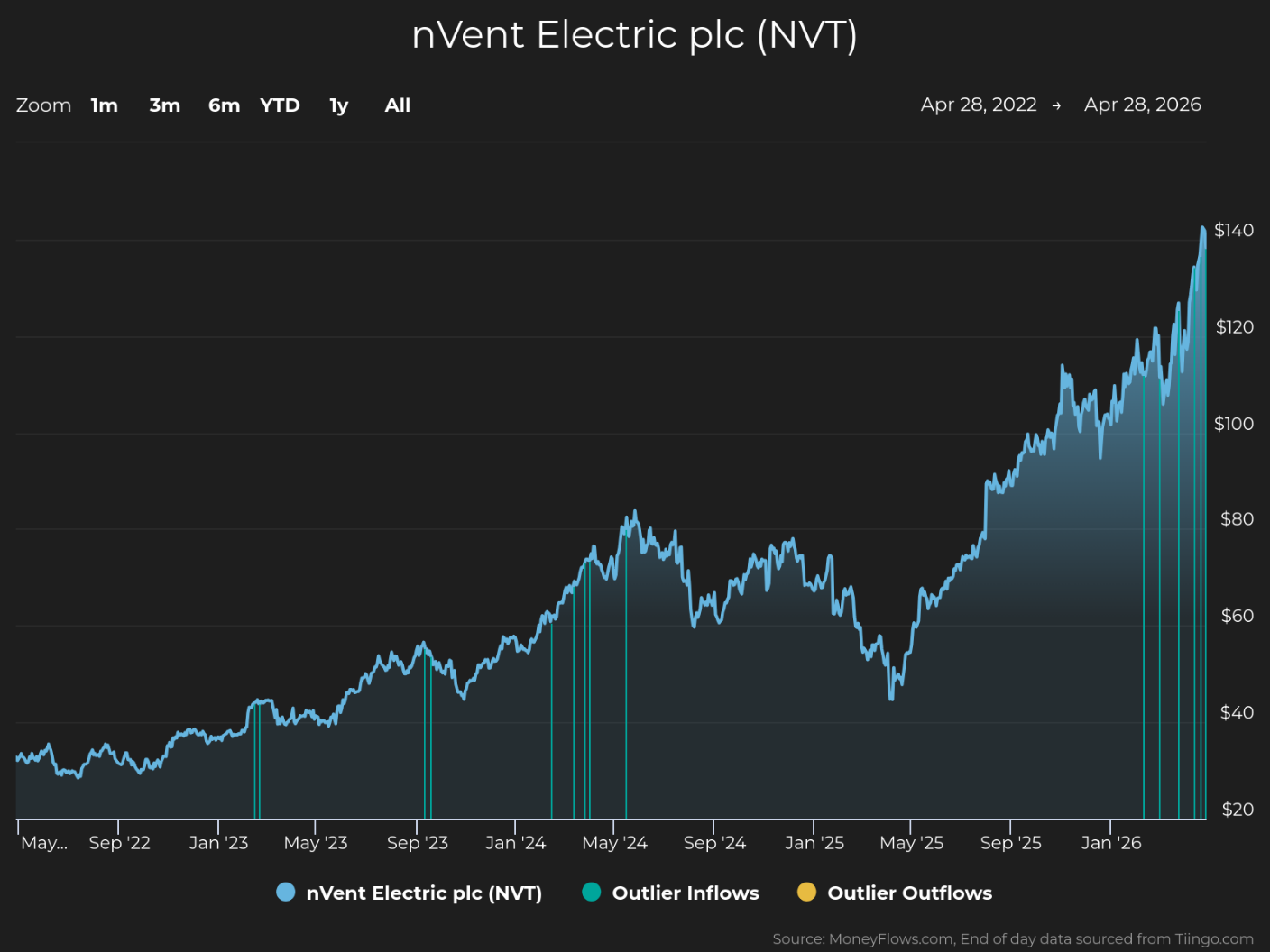The width and height of the screenshot is (1270, 952).
Task: Edit the start date Apr 28, 2022
Action: 979,105
